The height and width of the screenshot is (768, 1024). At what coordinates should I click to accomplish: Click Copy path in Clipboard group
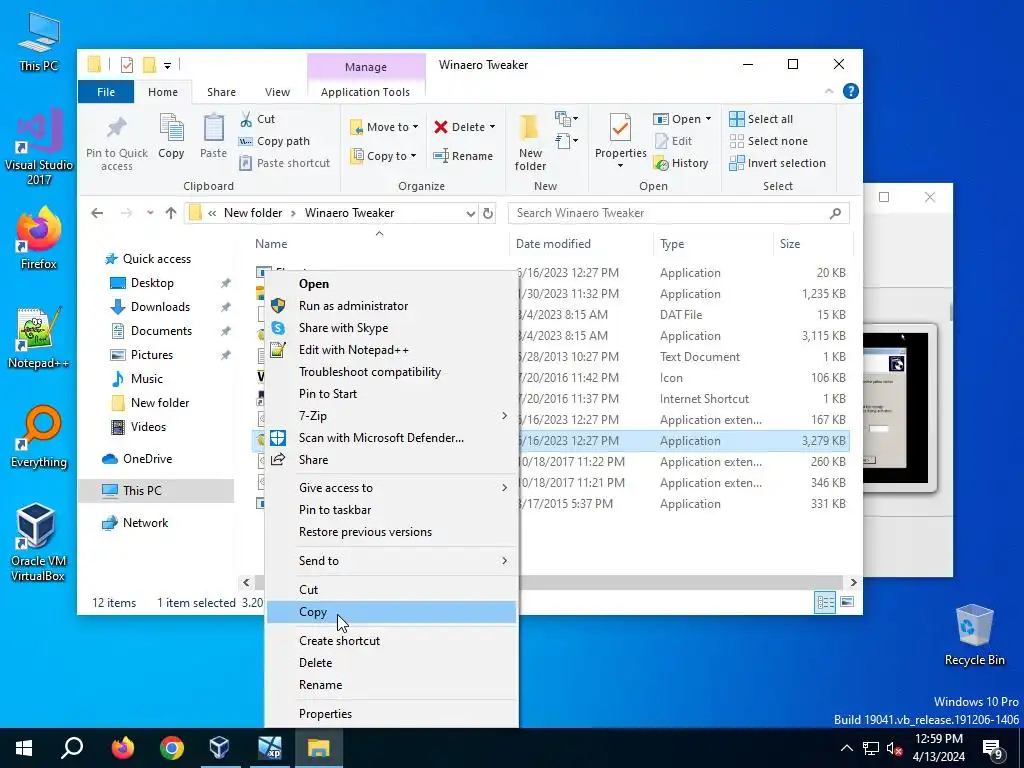coord(274,141)
